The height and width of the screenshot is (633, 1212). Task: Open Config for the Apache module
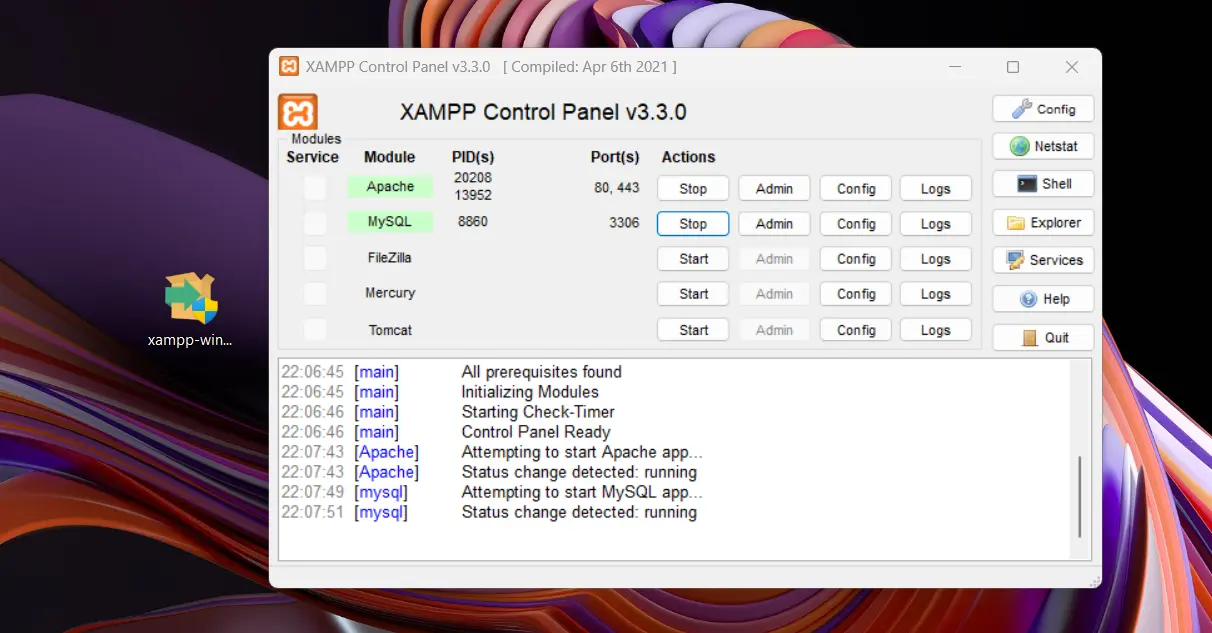(856, 189)
